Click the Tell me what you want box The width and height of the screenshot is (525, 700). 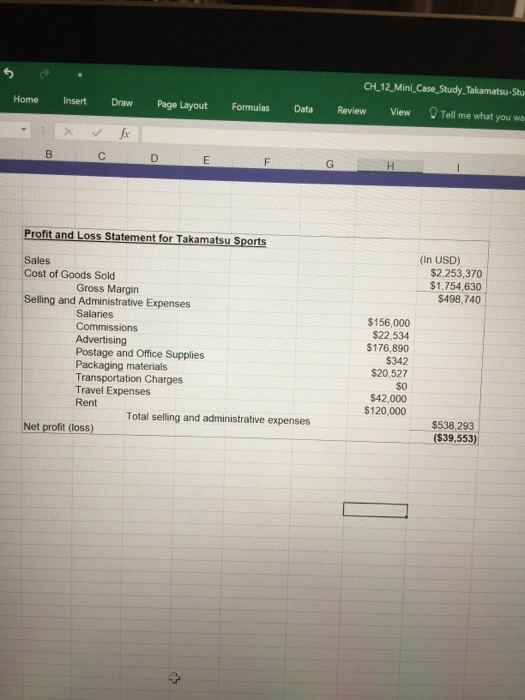[482, 116]
